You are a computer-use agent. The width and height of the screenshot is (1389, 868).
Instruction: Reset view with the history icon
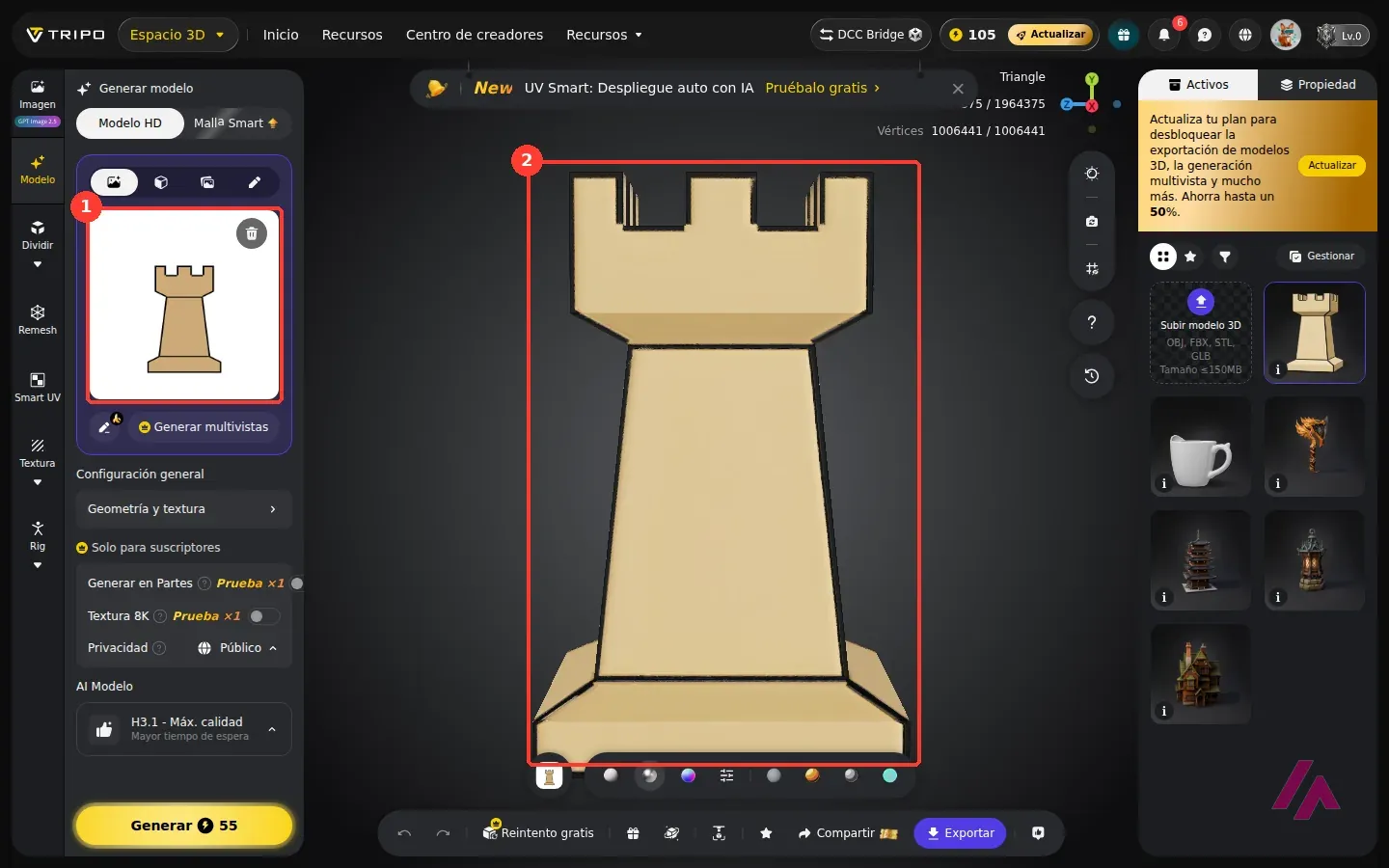pyautogui.click(x=1092, y=376)
